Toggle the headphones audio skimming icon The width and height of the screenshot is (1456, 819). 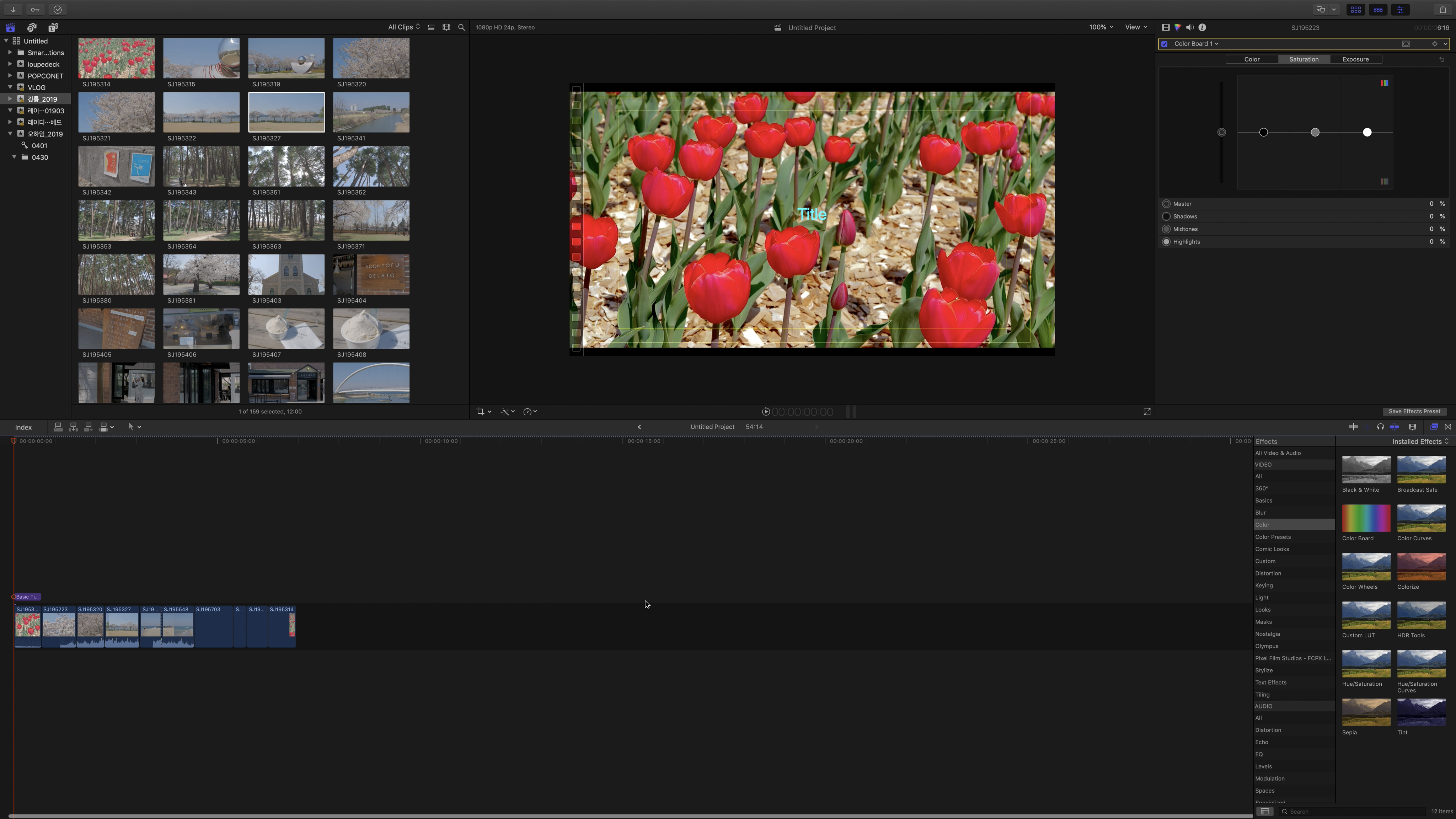(1380, 427)
